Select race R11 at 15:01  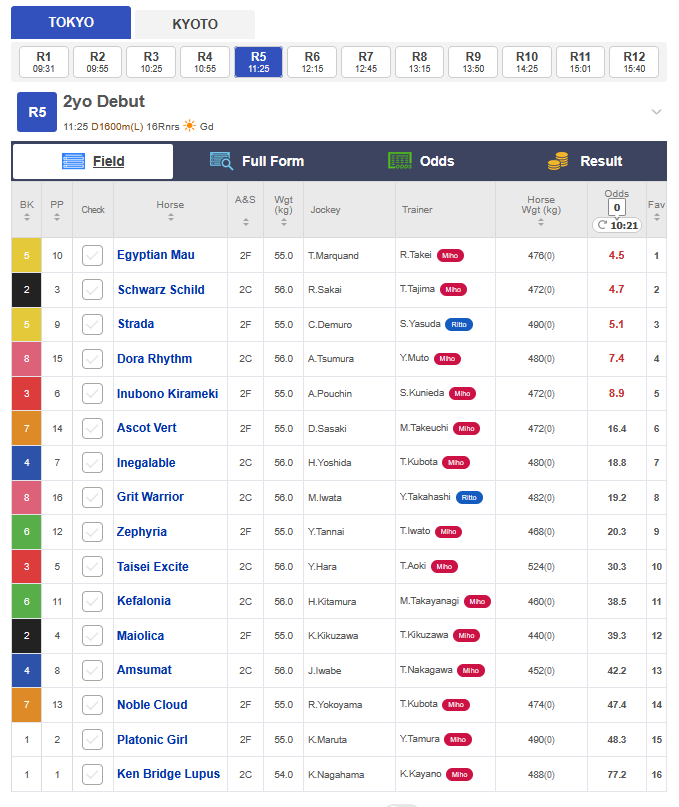point(580,62)
